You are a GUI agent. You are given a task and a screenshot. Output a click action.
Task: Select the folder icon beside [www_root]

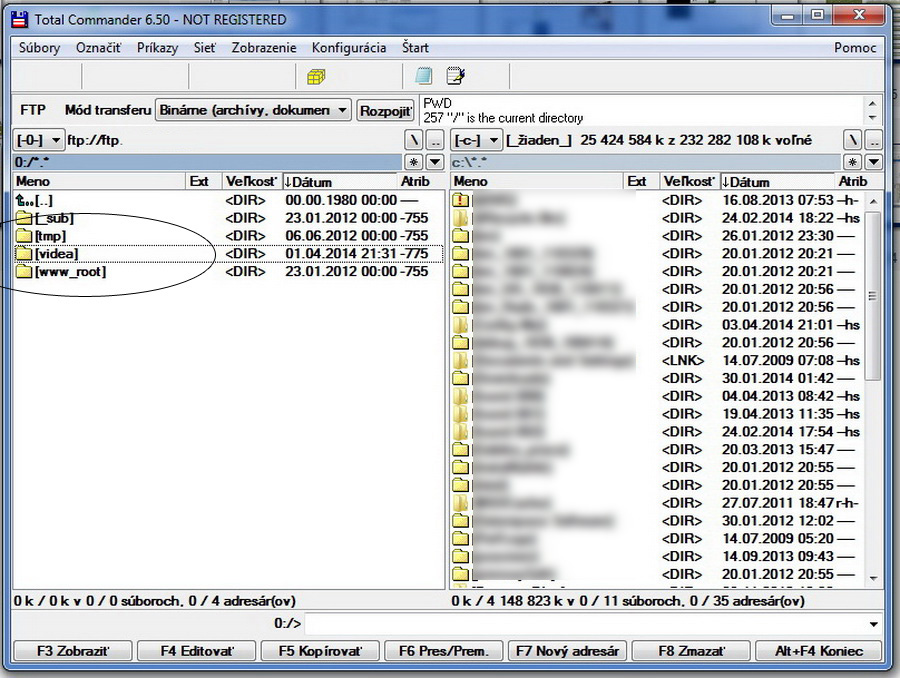pyautogui.click(x=24, y=272)
